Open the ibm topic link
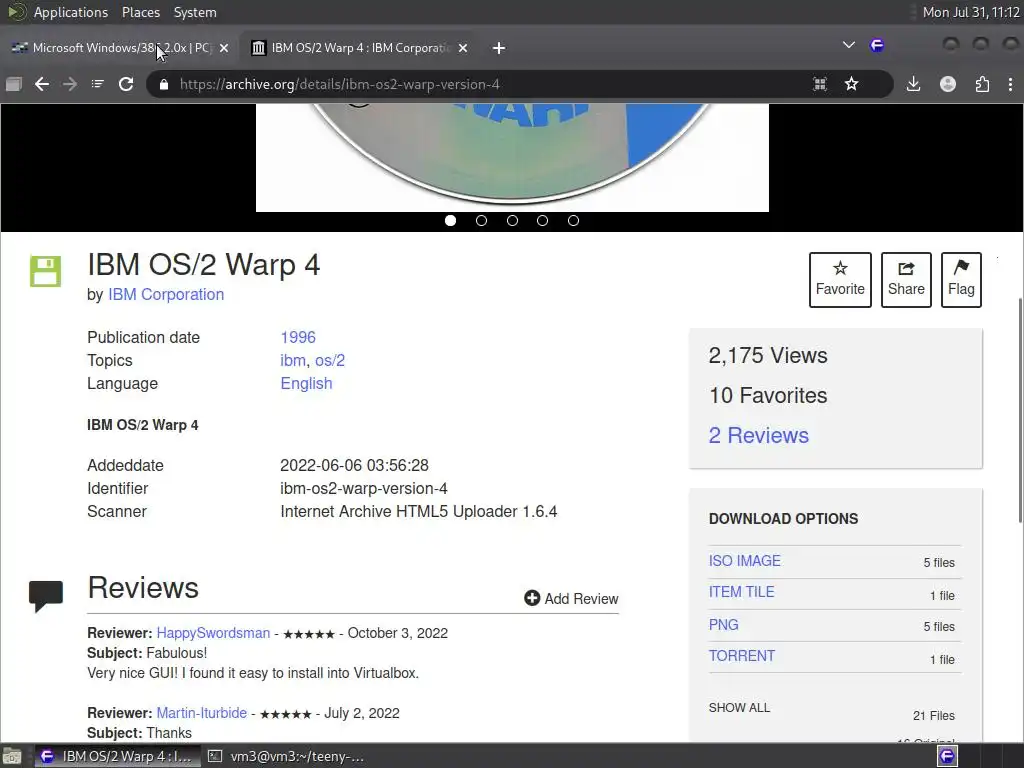The image size is (1024, 768). pos(293,360)
